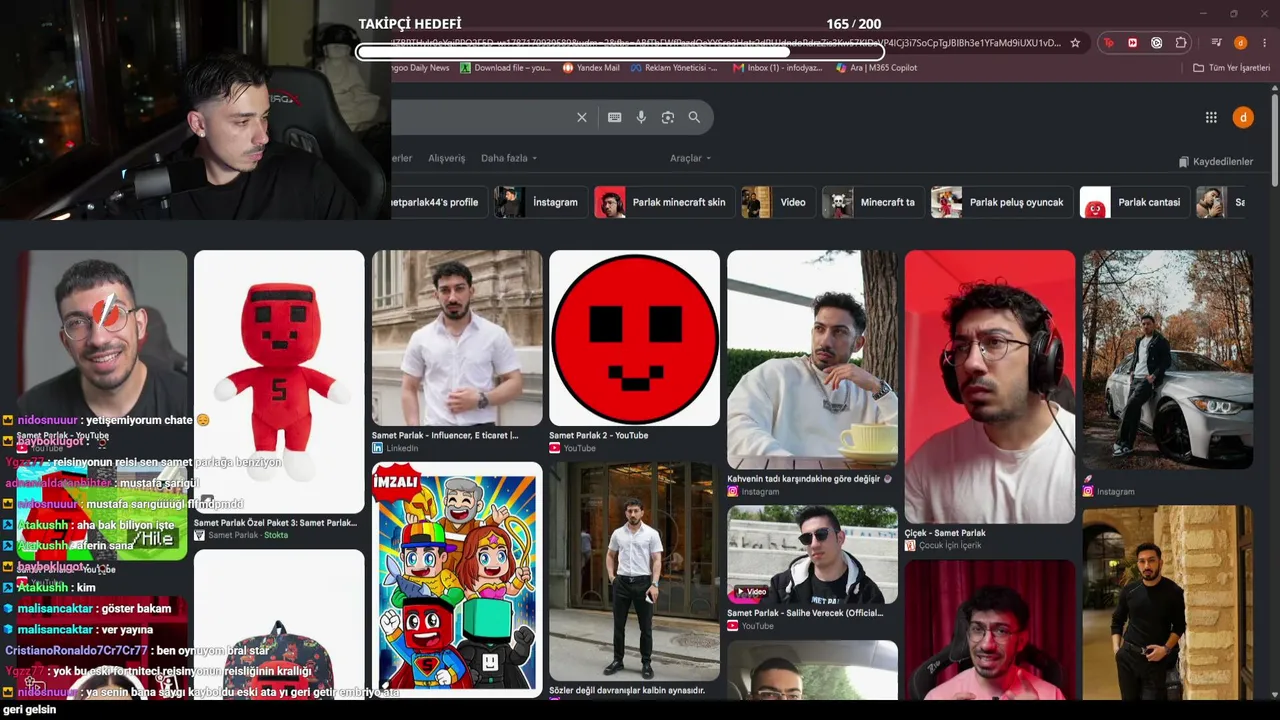Open the Yandex Mail bookmark
This screenshot has height=720, width=1280.
(x=591, y=68)
